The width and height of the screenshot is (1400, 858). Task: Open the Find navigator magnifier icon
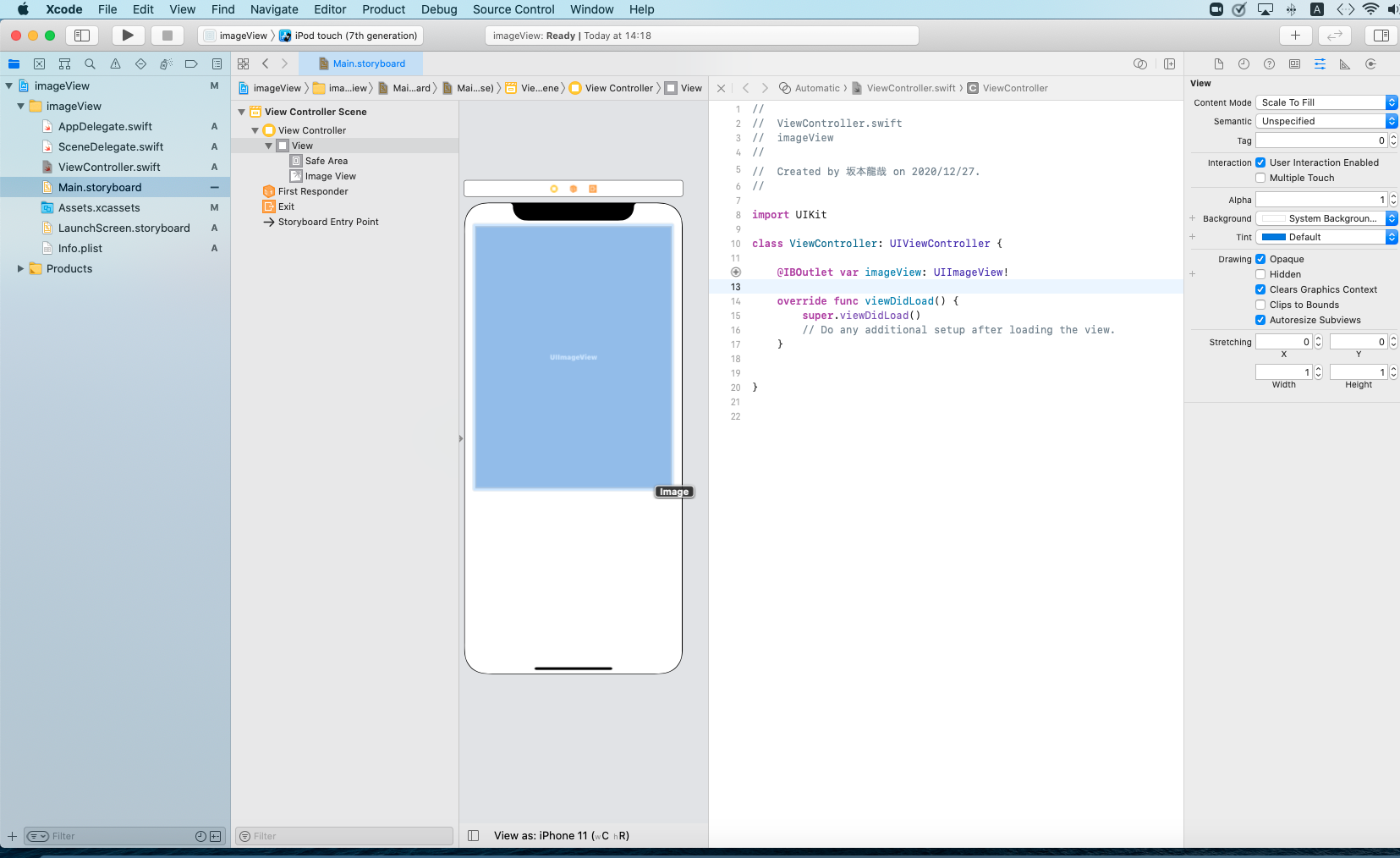coord(90,64)
